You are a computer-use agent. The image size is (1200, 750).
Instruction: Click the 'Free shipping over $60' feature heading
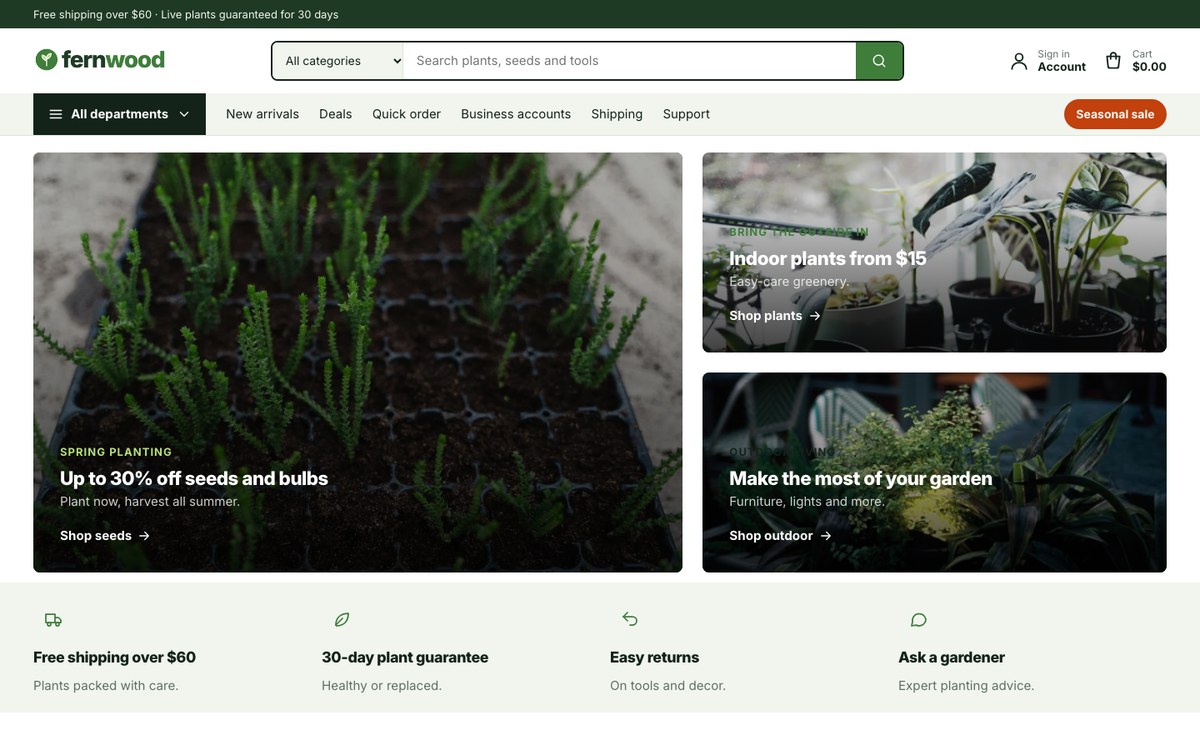114,658
